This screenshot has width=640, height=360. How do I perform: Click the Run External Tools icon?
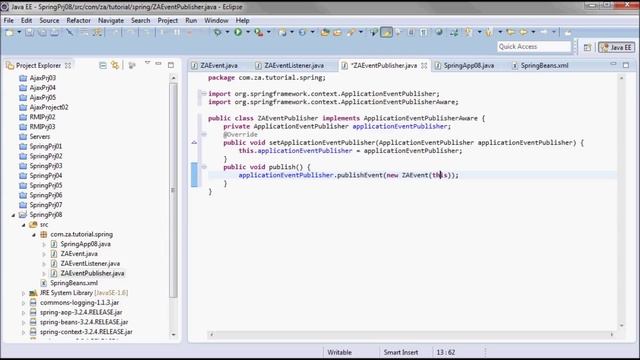tap(259, 32)
